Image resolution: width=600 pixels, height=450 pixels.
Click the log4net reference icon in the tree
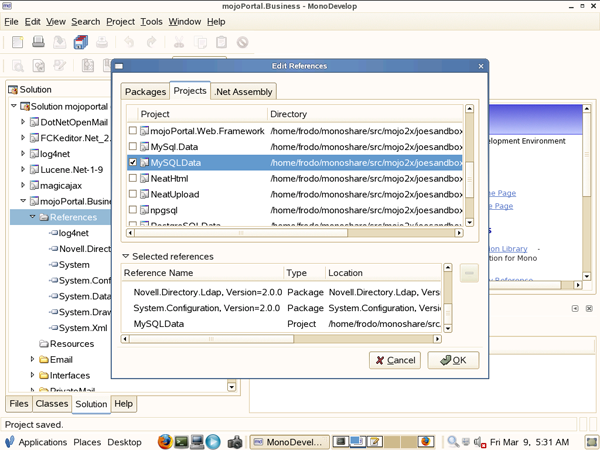[53, 233]
